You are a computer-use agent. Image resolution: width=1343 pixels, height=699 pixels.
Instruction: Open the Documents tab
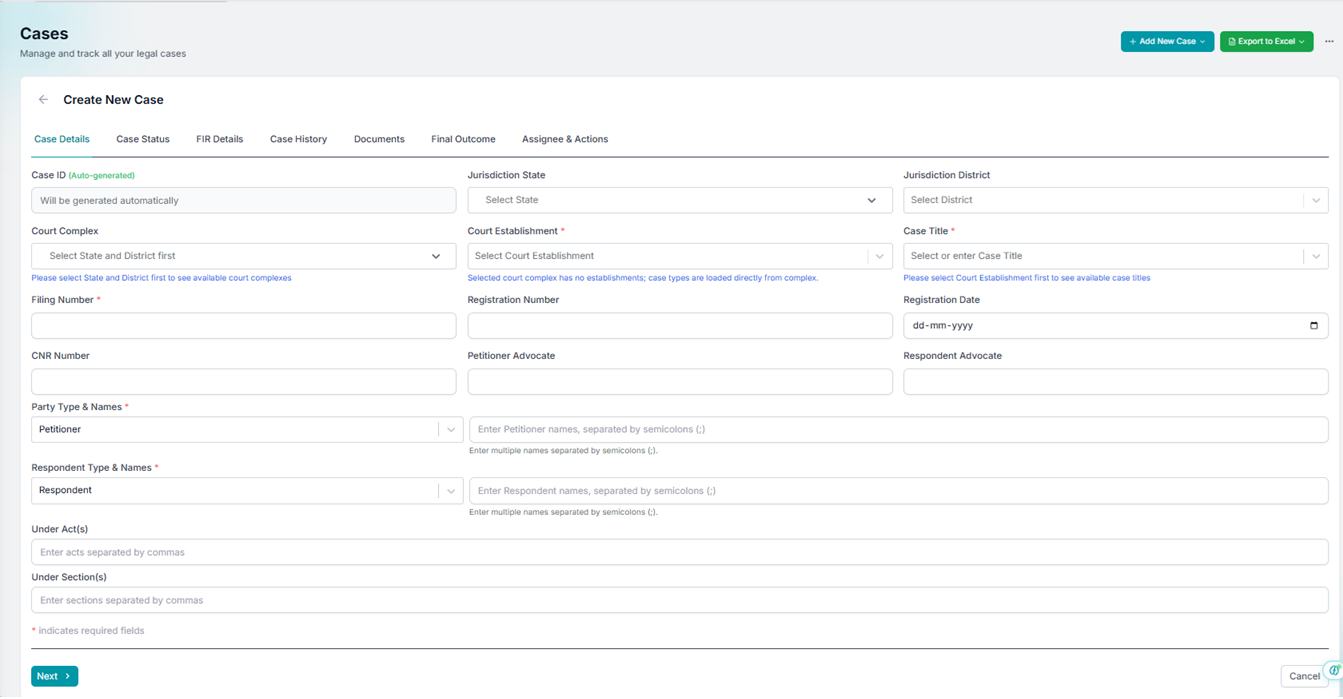tap(379, 139)
